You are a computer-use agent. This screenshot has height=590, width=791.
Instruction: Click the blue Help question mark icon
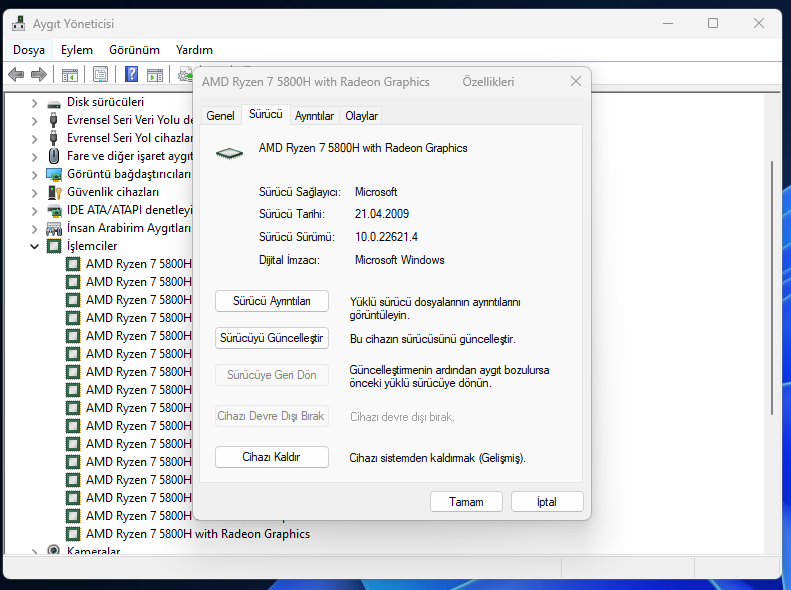click(x=131, y=75)
